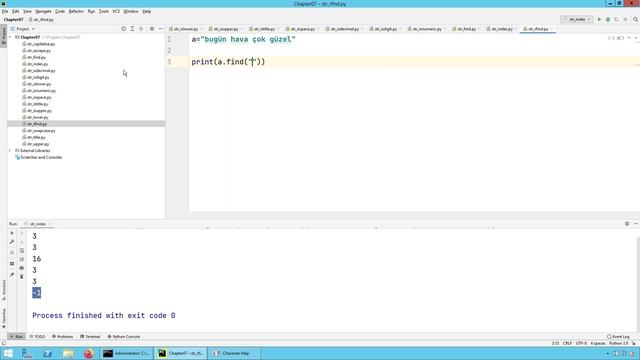Image resolution: width=640 pixels, height=360 pixels.
Task: Open the VCS menu
Action: pos(116,11)
